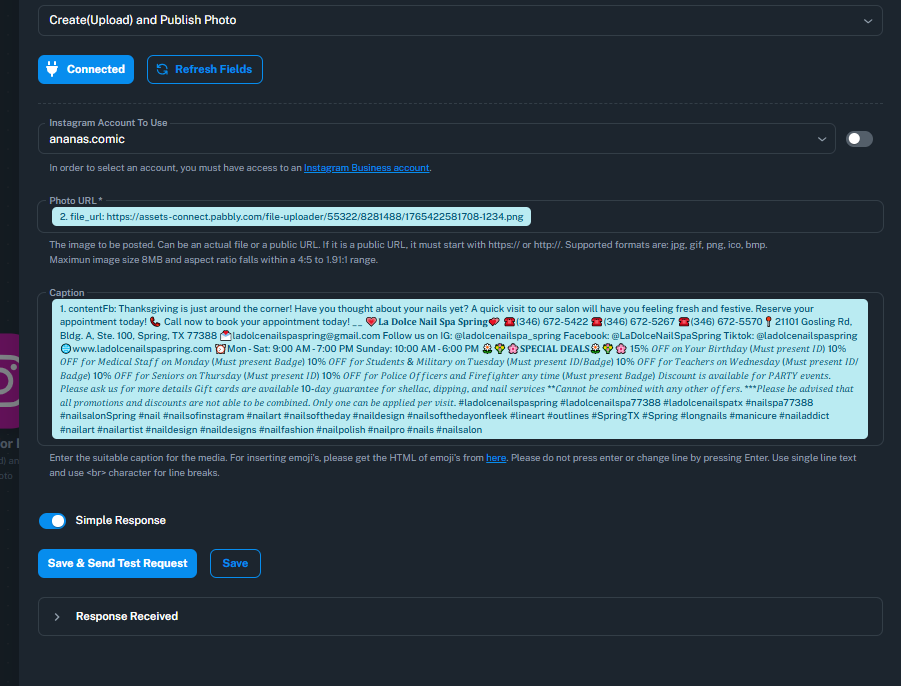Click inside the Caption text field
The height and width of the screenshot is (686, 901).
460,369
